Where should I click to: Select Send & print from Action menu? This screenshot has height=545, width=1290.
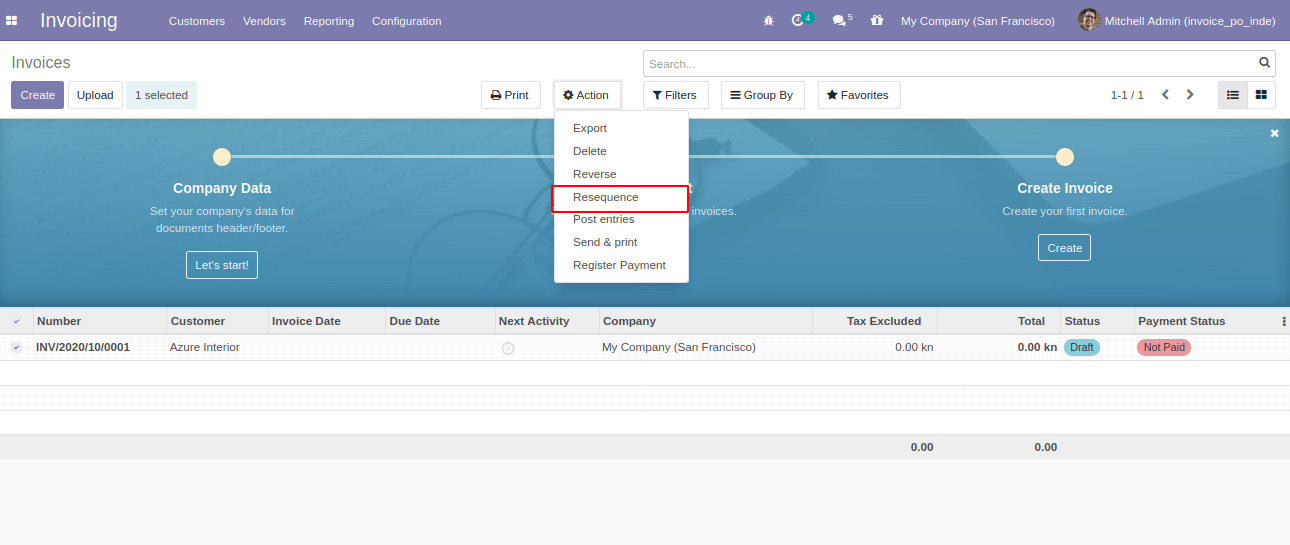(621, 242)
